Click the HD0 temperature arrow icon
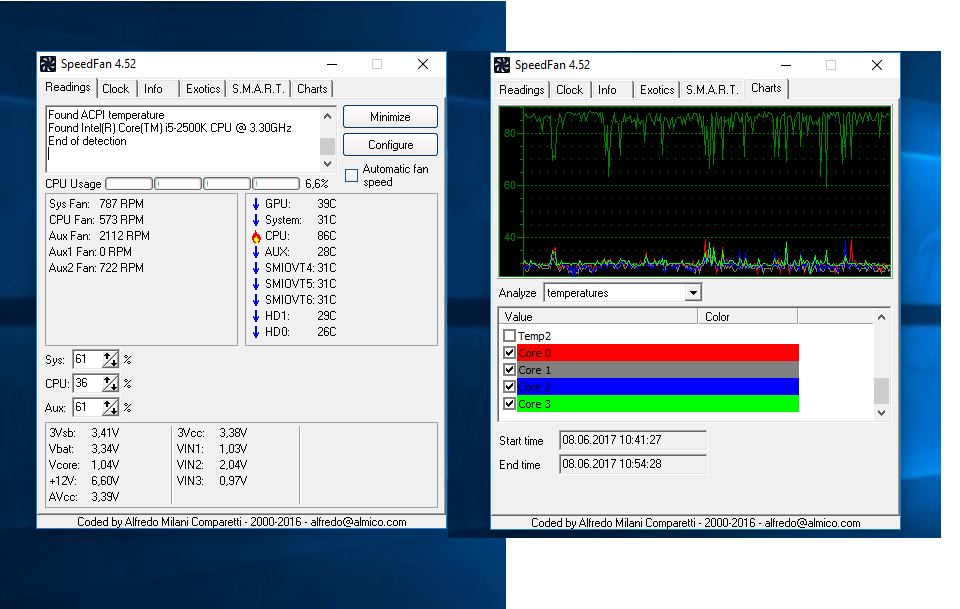Image resolution: width=960 pixels, height=609 pixels. (x=256, y=332)
